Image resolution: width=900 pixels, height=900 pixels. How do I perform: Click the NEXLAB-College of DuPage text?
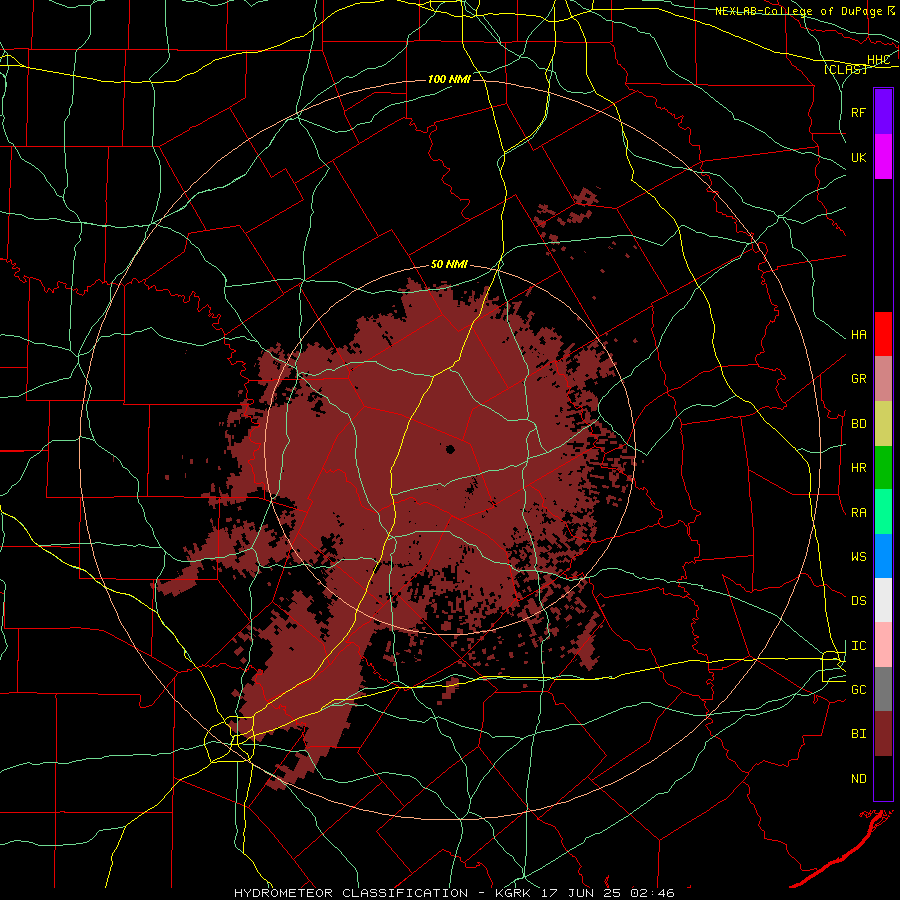click(799, 11)
